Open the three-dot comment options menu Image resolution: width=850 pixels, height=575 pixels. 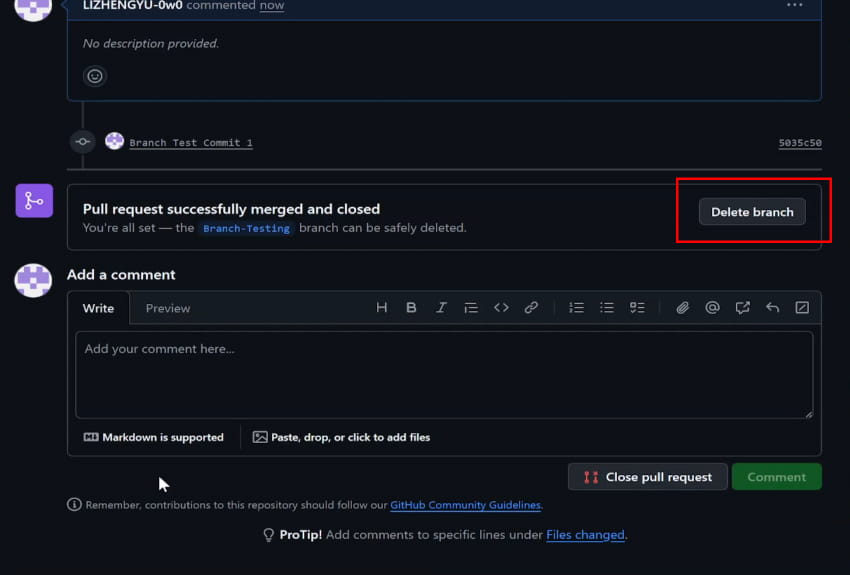(795, 5)
